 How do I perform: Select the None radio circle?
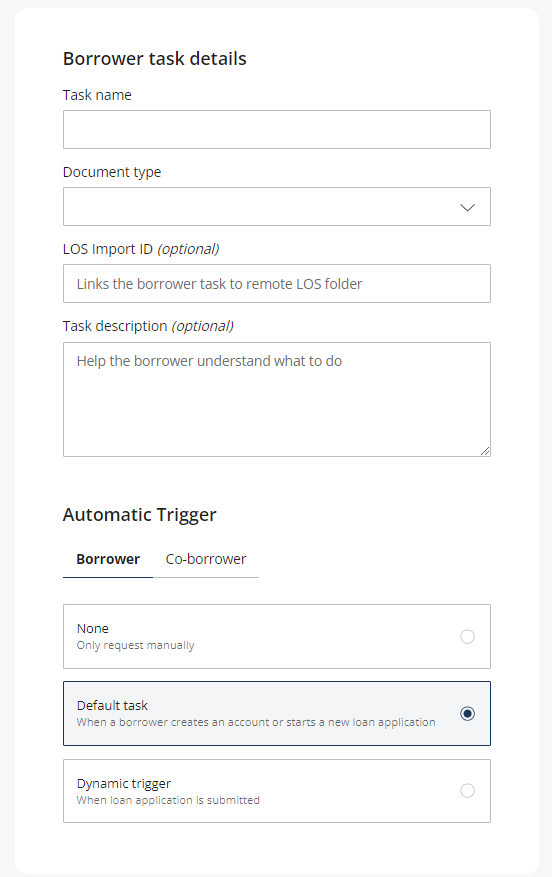(468, 636)
